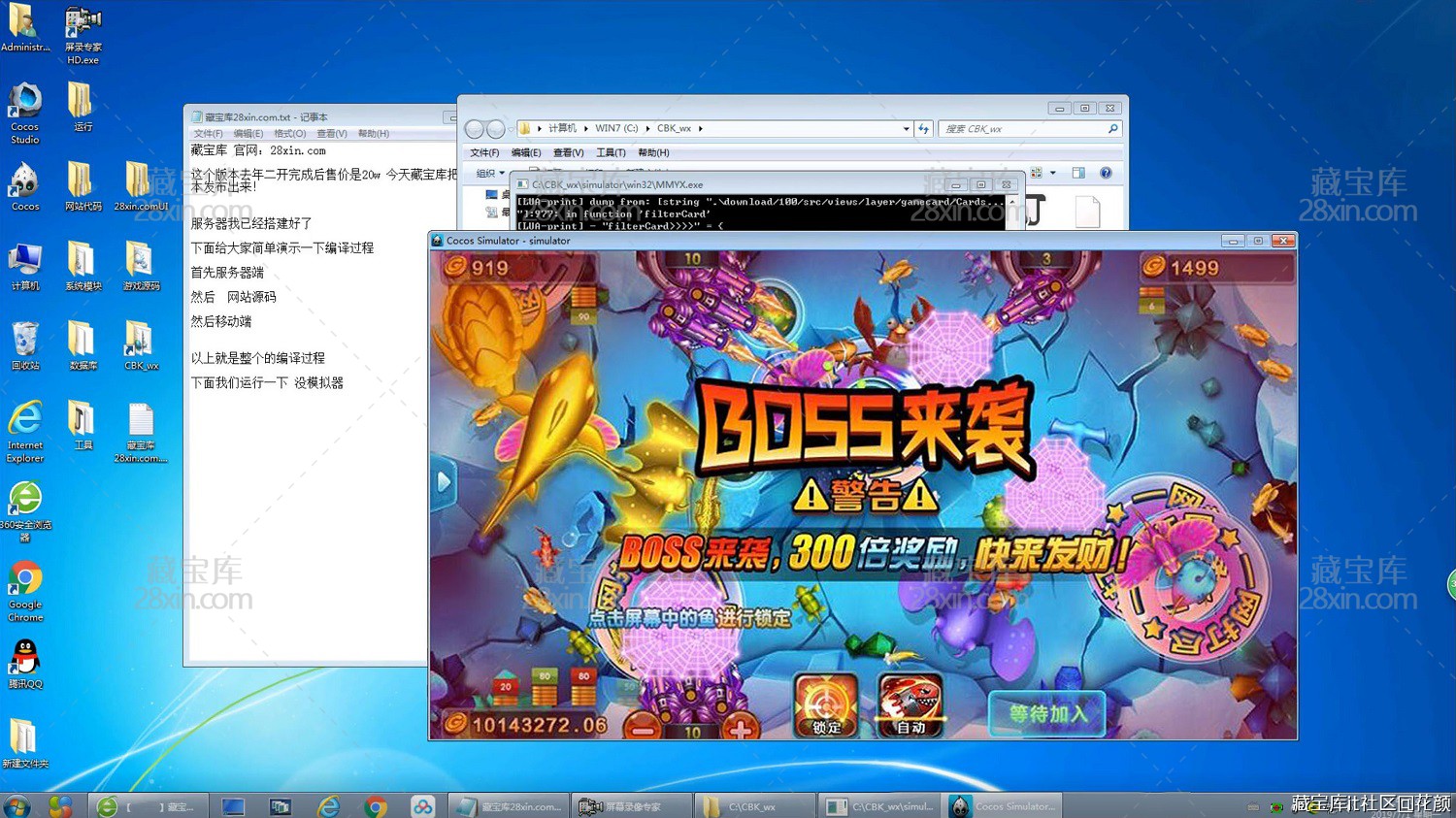
Task: Open Notepad's 格式(O) menu
Action: [289, 134]
